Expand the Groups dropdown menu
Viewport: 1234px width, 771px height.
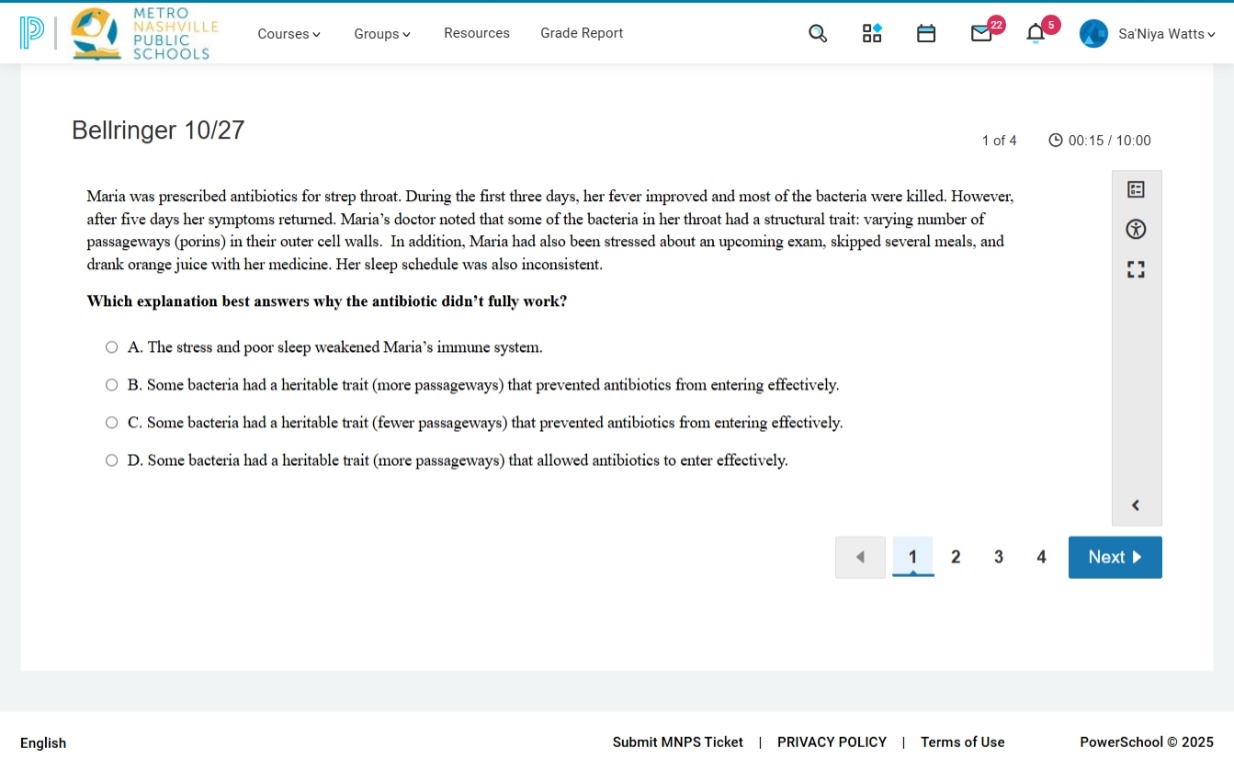tap(382, 34)
